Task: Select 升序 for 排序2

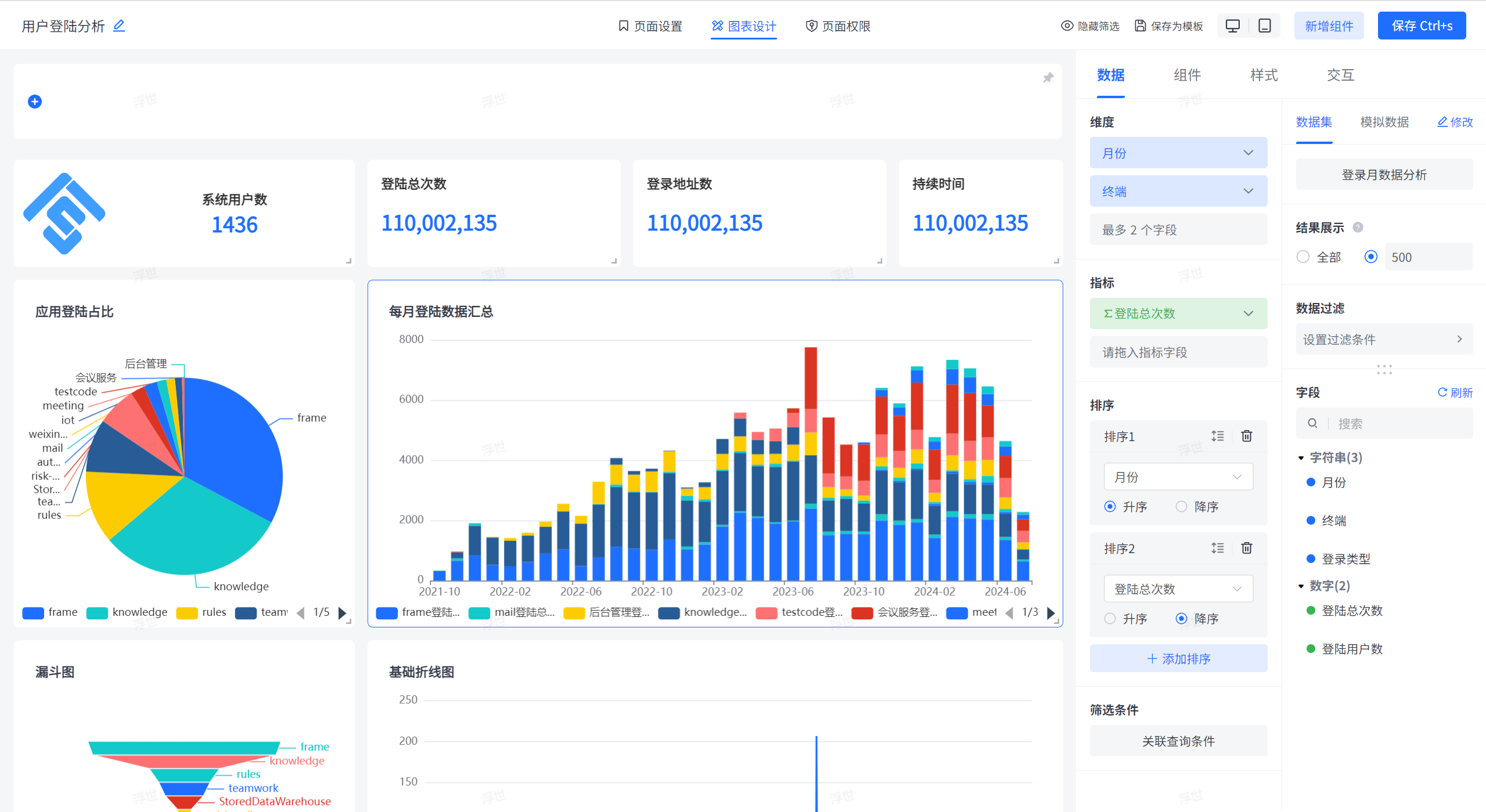Action: pyautogui.click(x=1110, y=618)
